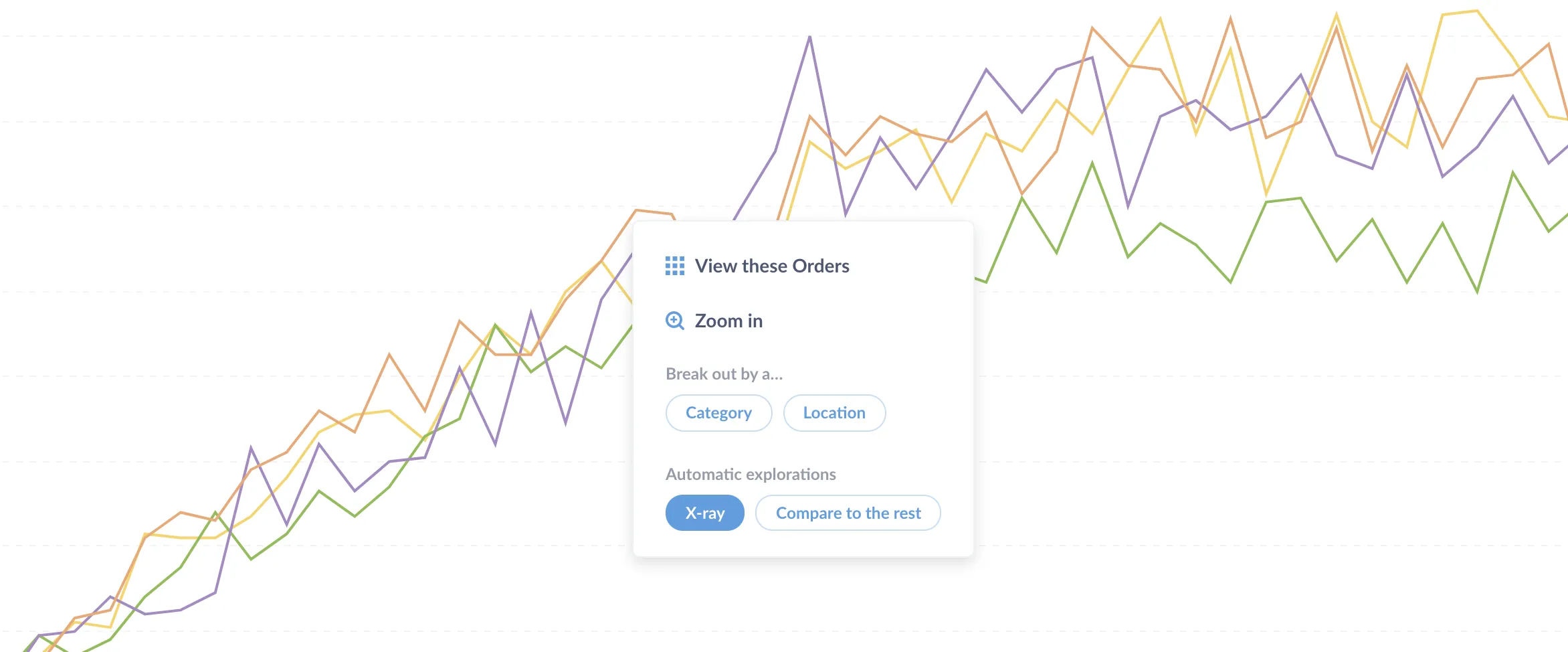Break out by Category

(718, 413)
